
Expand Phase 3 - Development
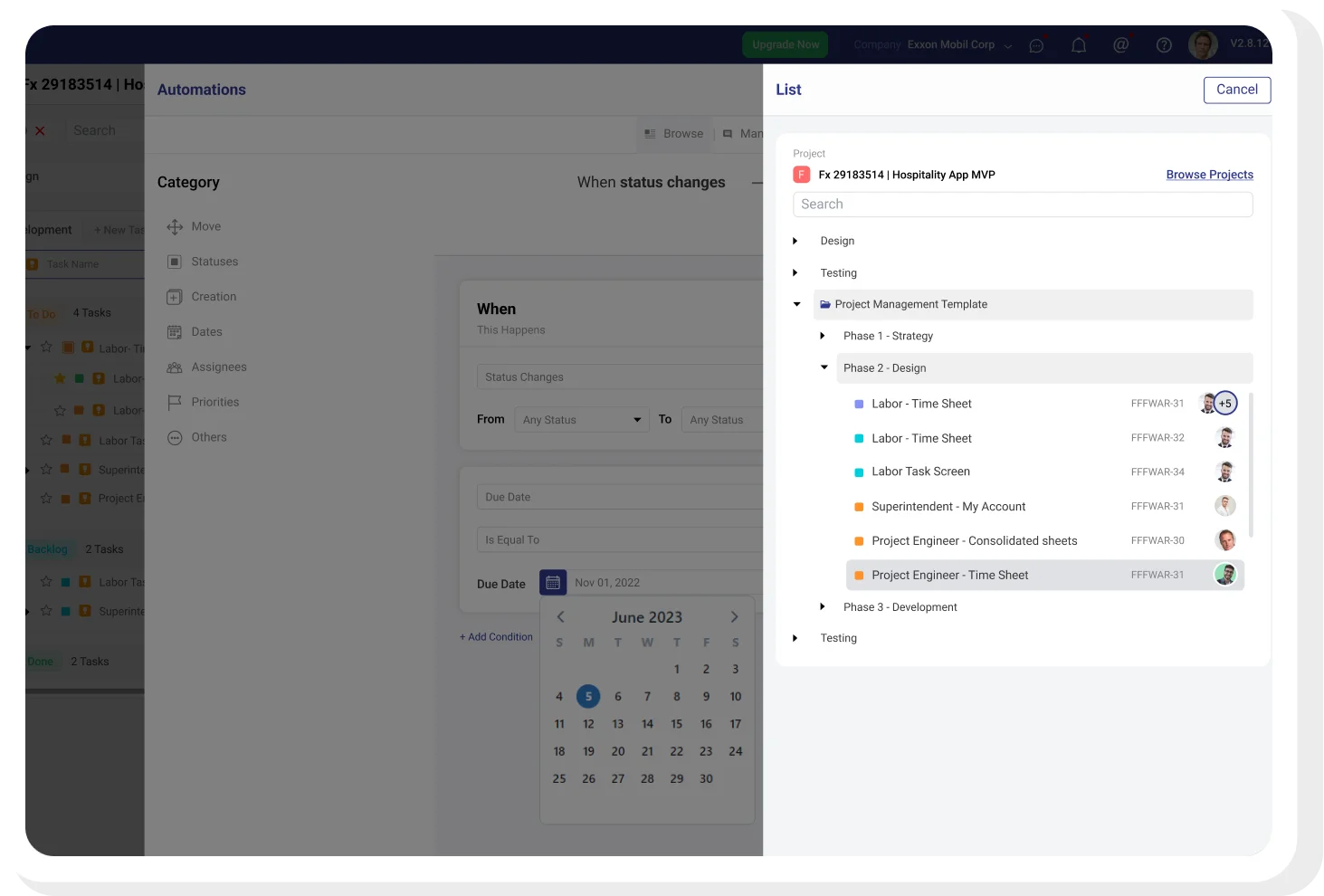[823, 606]
